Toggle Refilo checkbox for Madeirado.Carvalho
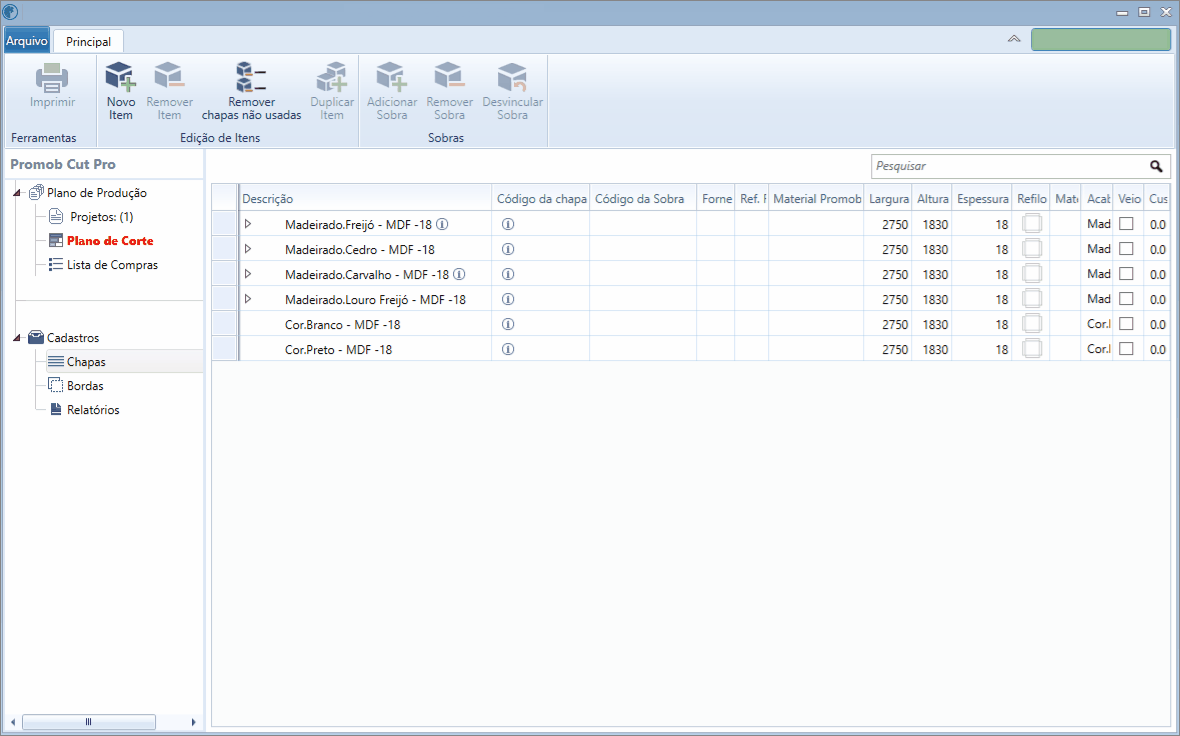The height and width of the screenshot is (736, 1180). [x=1032, y=274]
